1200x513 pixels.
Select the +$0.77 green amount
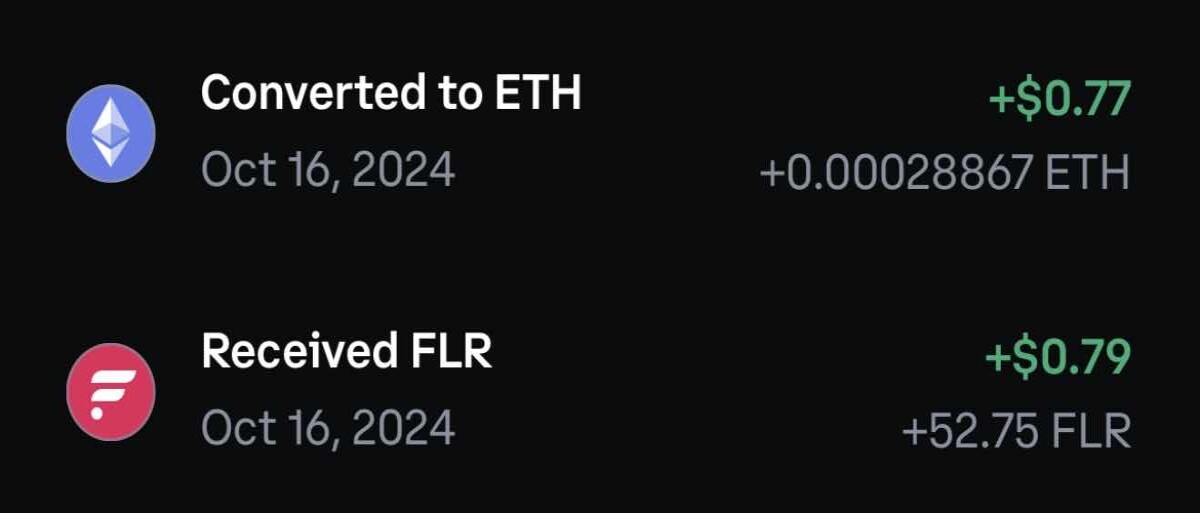click(x=1059, y=98)
